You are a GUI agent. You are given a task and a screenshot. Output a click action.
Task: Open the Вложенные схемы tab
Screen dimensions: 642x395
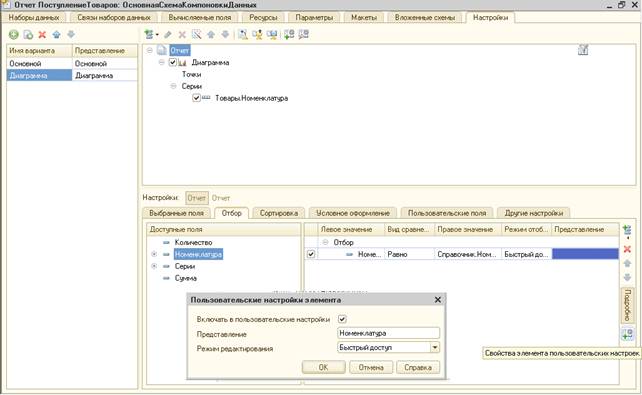pyautogui.click(x=425, y=18)
